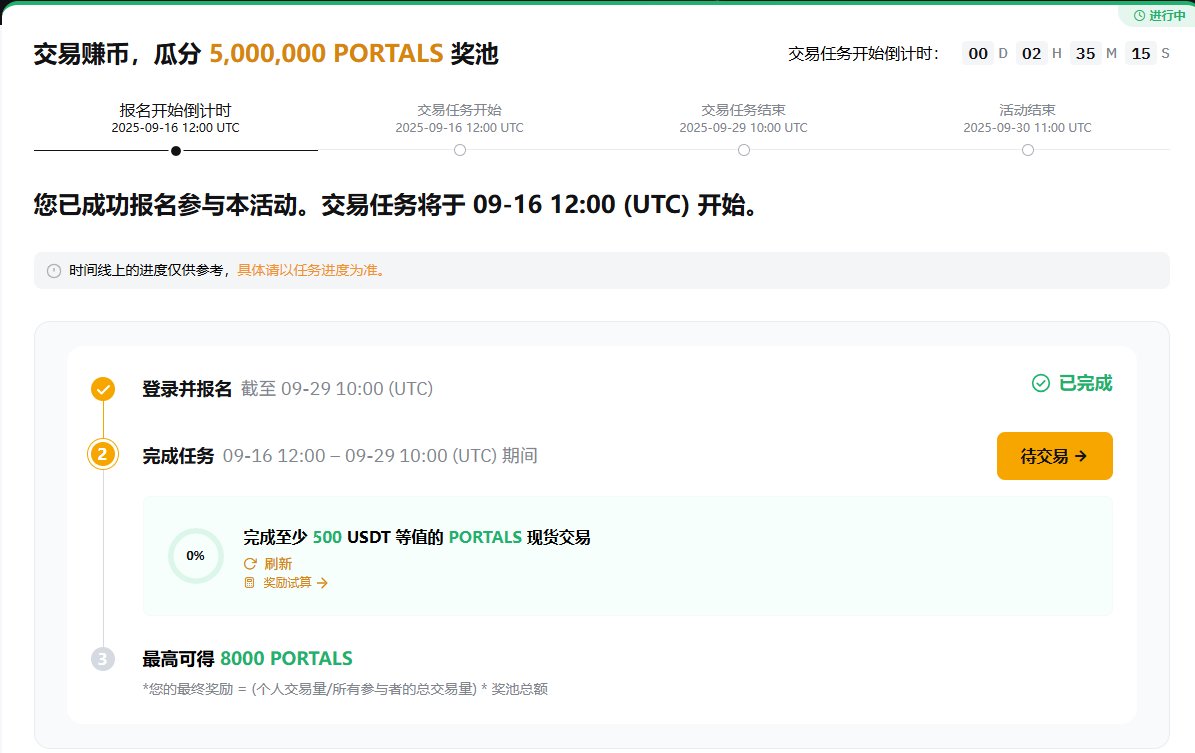Image resolution: width=1195 pixels, height=753 pixels.
Task: Click the 待交易 trade button
Action: tap(1054, 456)
